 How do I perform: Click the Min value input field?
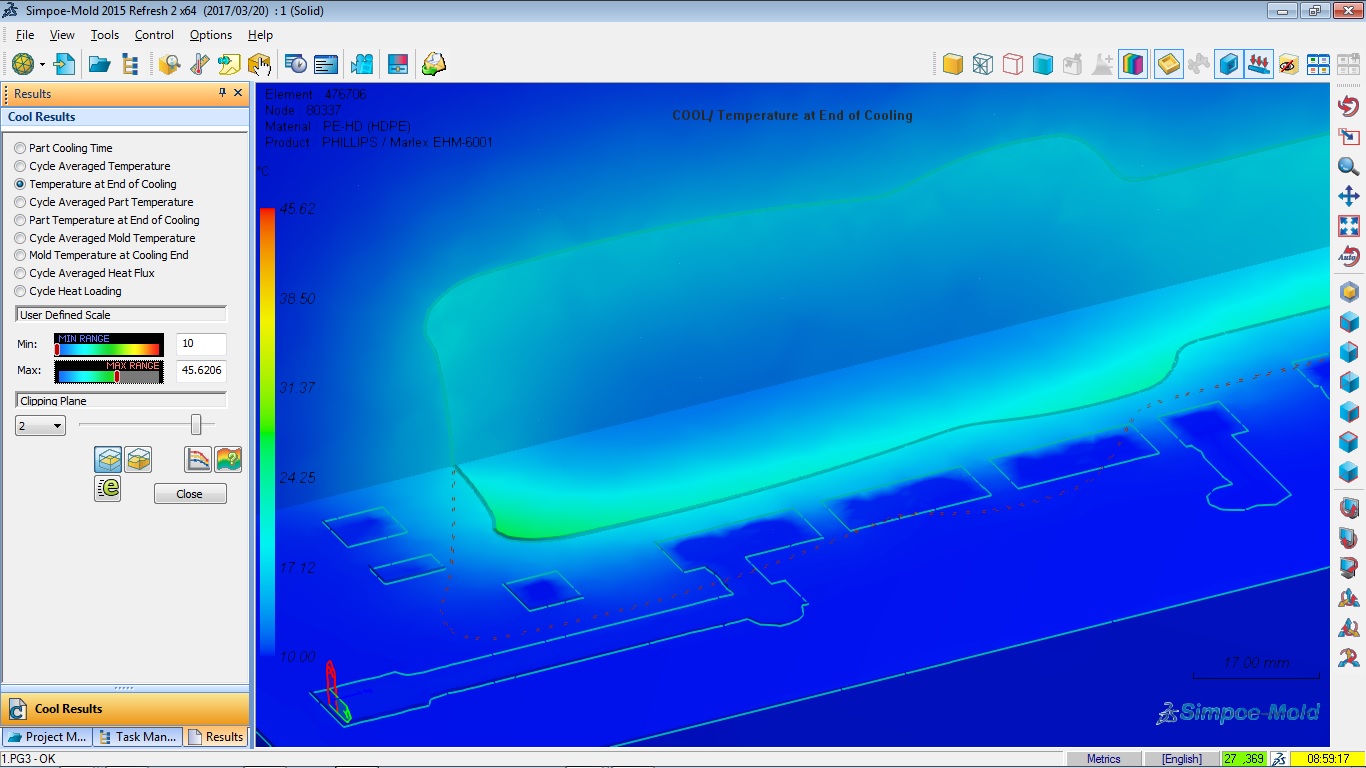201,344
